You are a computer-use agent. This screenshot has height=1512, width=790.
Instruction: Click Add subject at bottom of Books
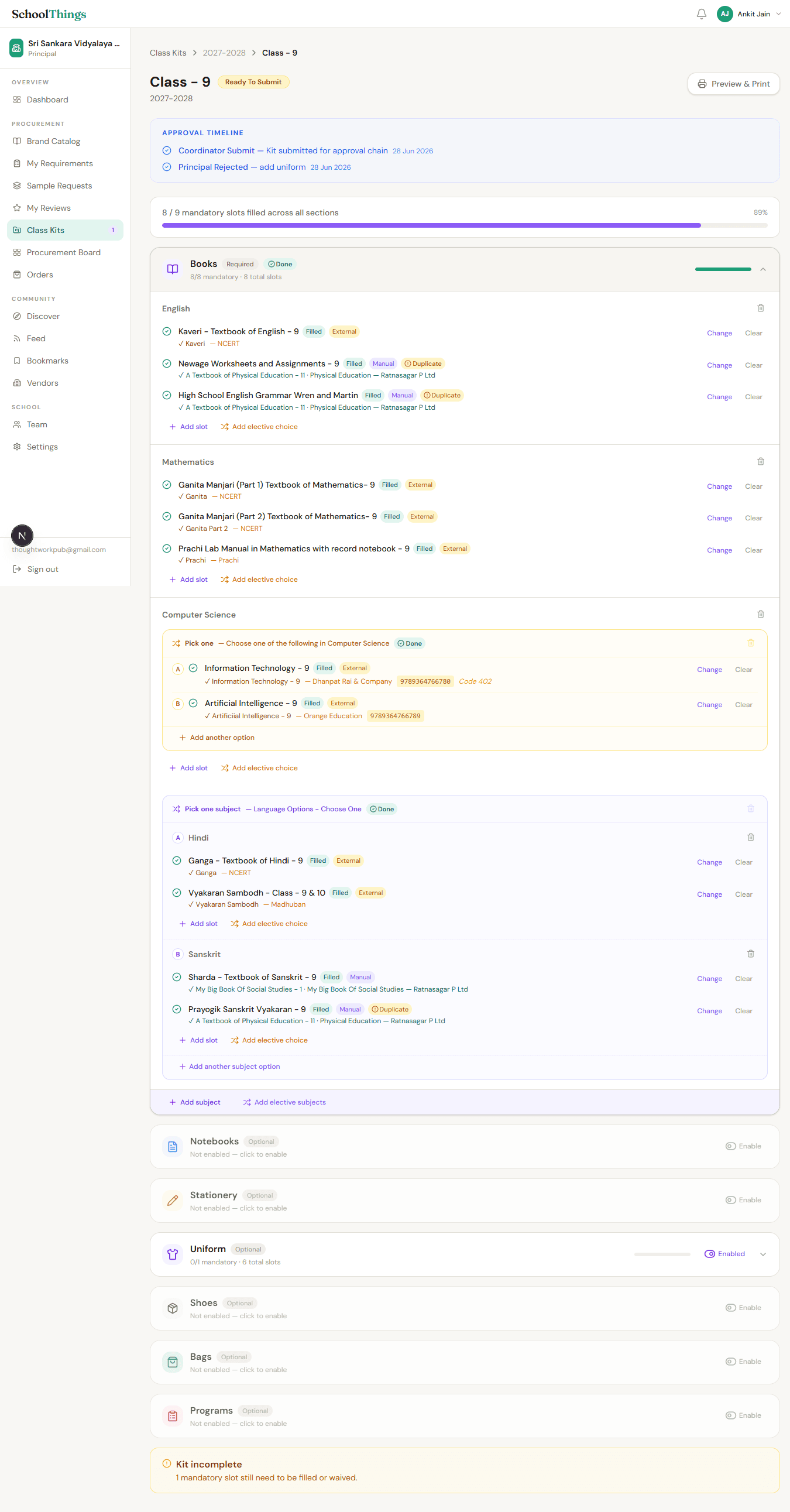coord(195,1102)
